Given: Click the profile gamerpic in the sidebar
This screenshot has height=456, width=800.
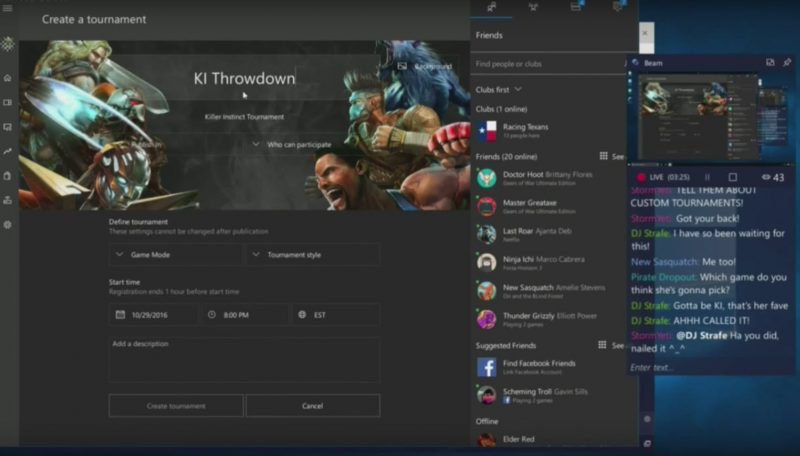Looking at the screenshot, I should [7, 44].
